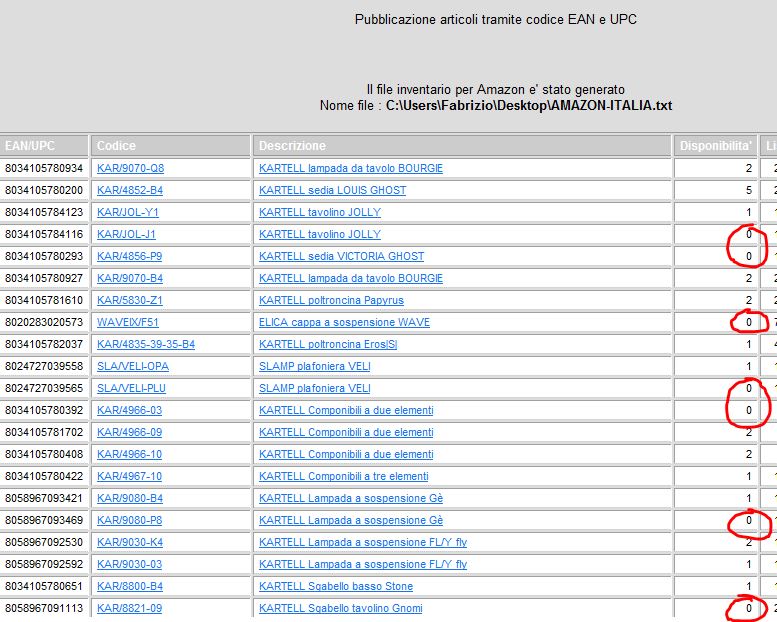777x622 pixels.
Task: Open Componibili a due elementi for KAR/4966-03
Action: tap(346, 410)
